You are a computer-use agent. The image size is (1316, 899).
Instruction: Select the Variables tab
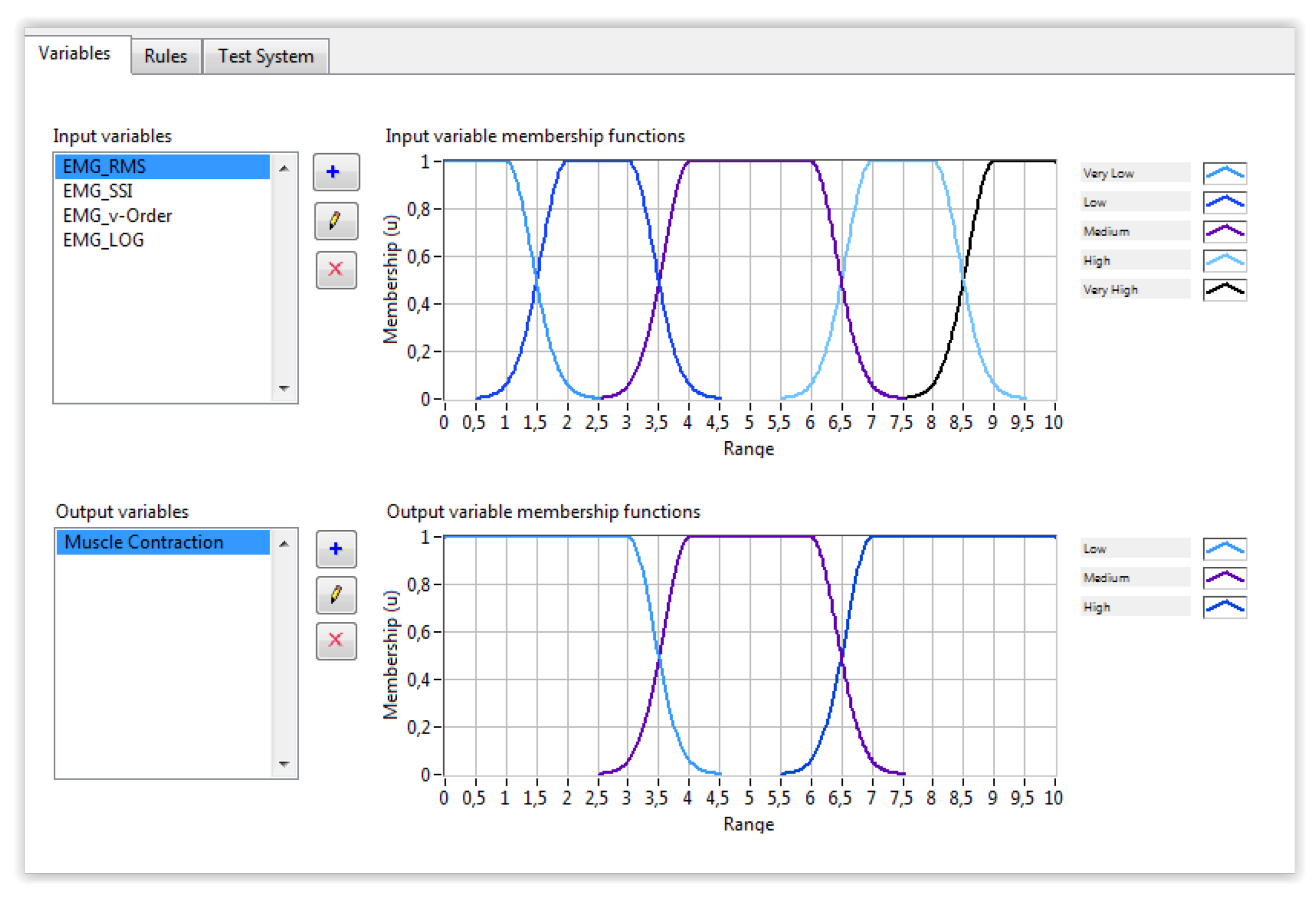click(x=75, y=54)
